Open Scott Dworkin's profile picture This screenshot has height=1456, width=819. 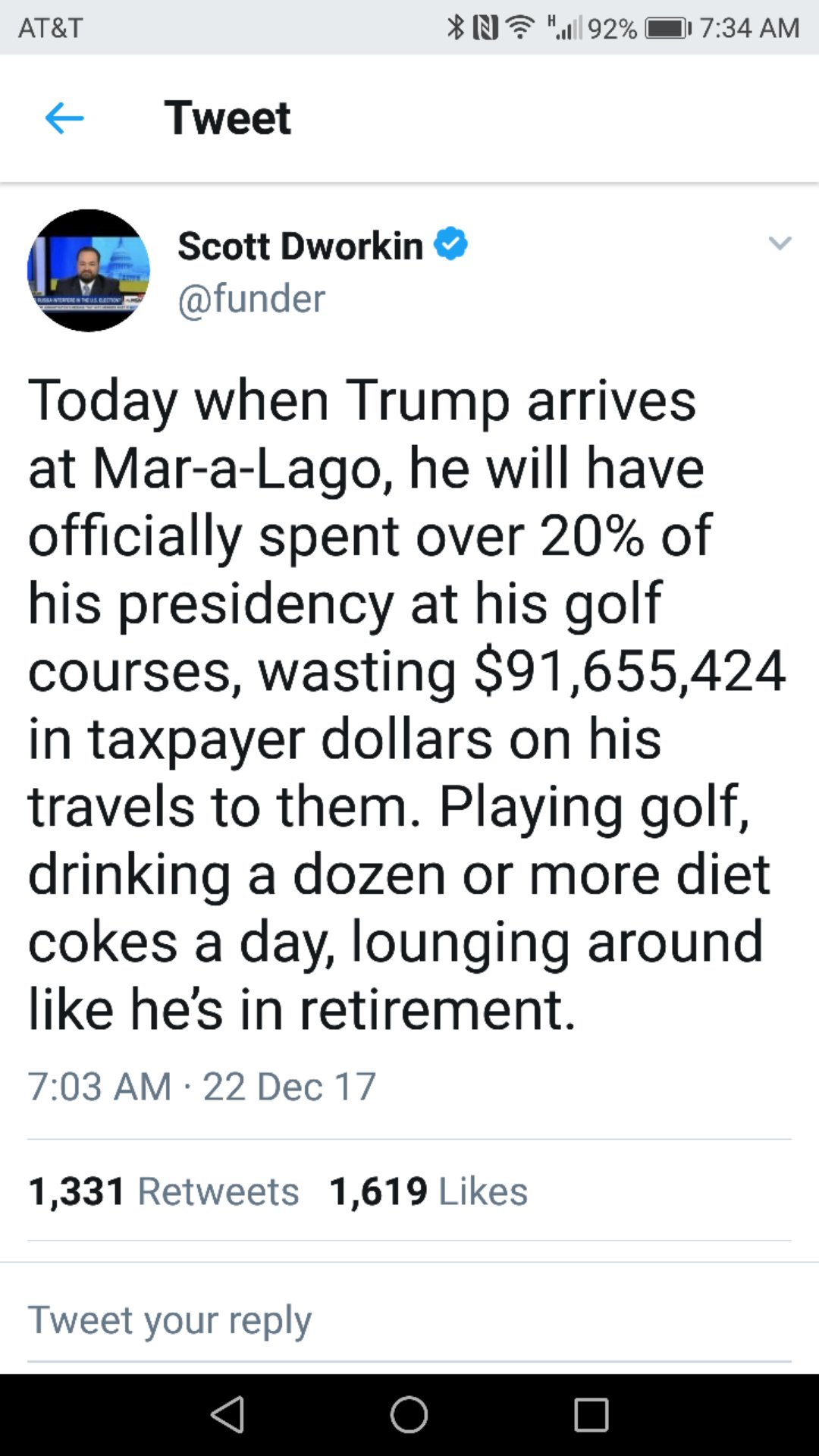click(89, 271)
